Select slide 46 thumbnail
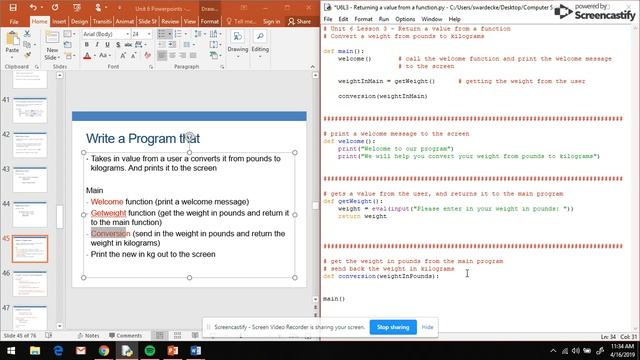Screen dimensions: 640x360 [x=30, y=283]
